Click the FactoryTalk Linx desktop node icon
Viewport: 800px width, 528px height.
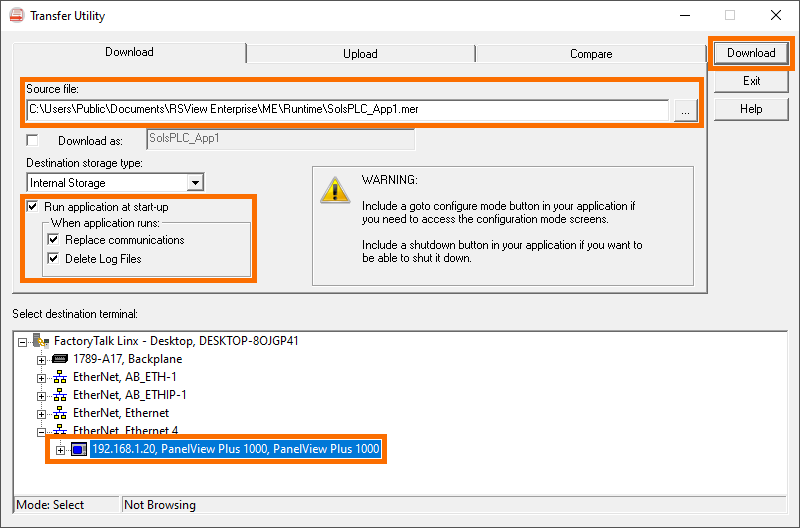point(41,341)
